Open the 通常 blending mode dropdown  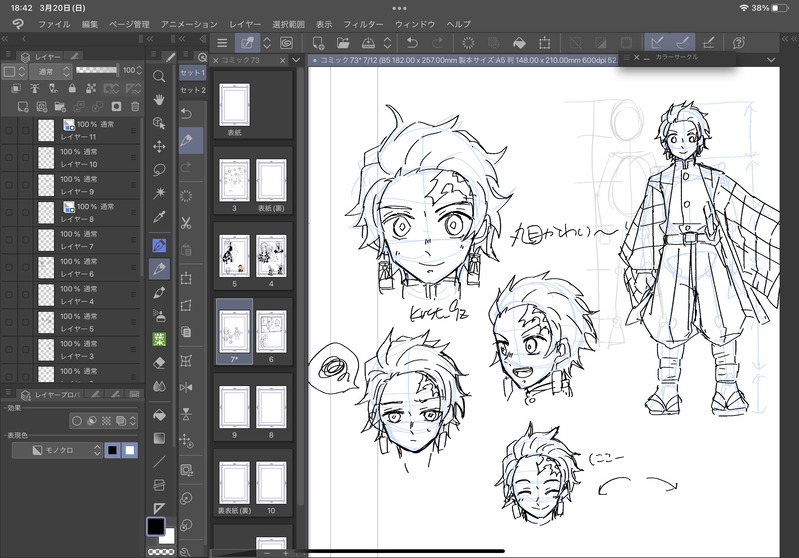click(50, 71)
